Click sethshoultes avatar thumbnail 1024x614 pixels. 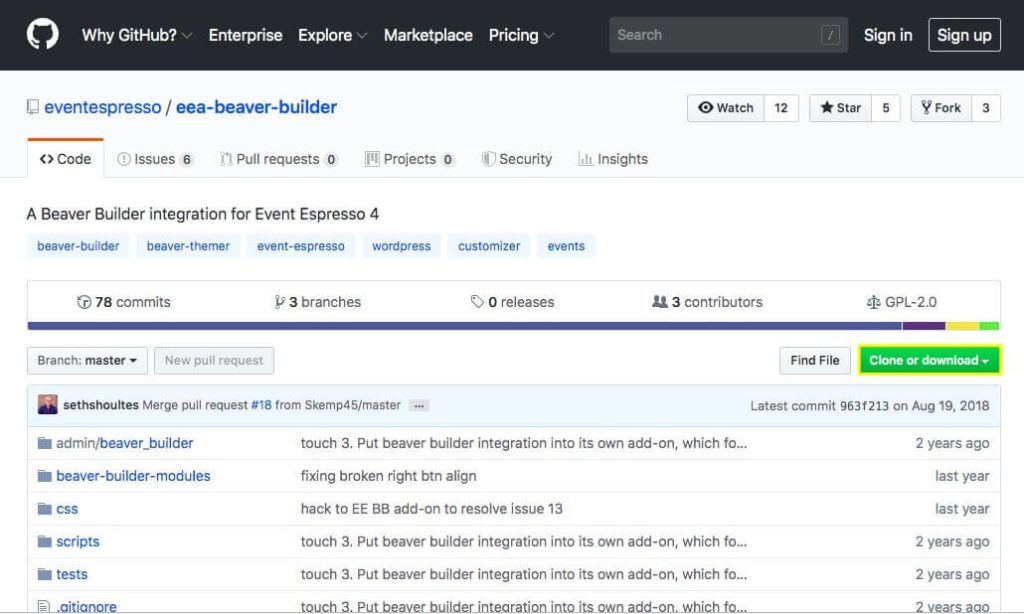(x=48, y=405)
